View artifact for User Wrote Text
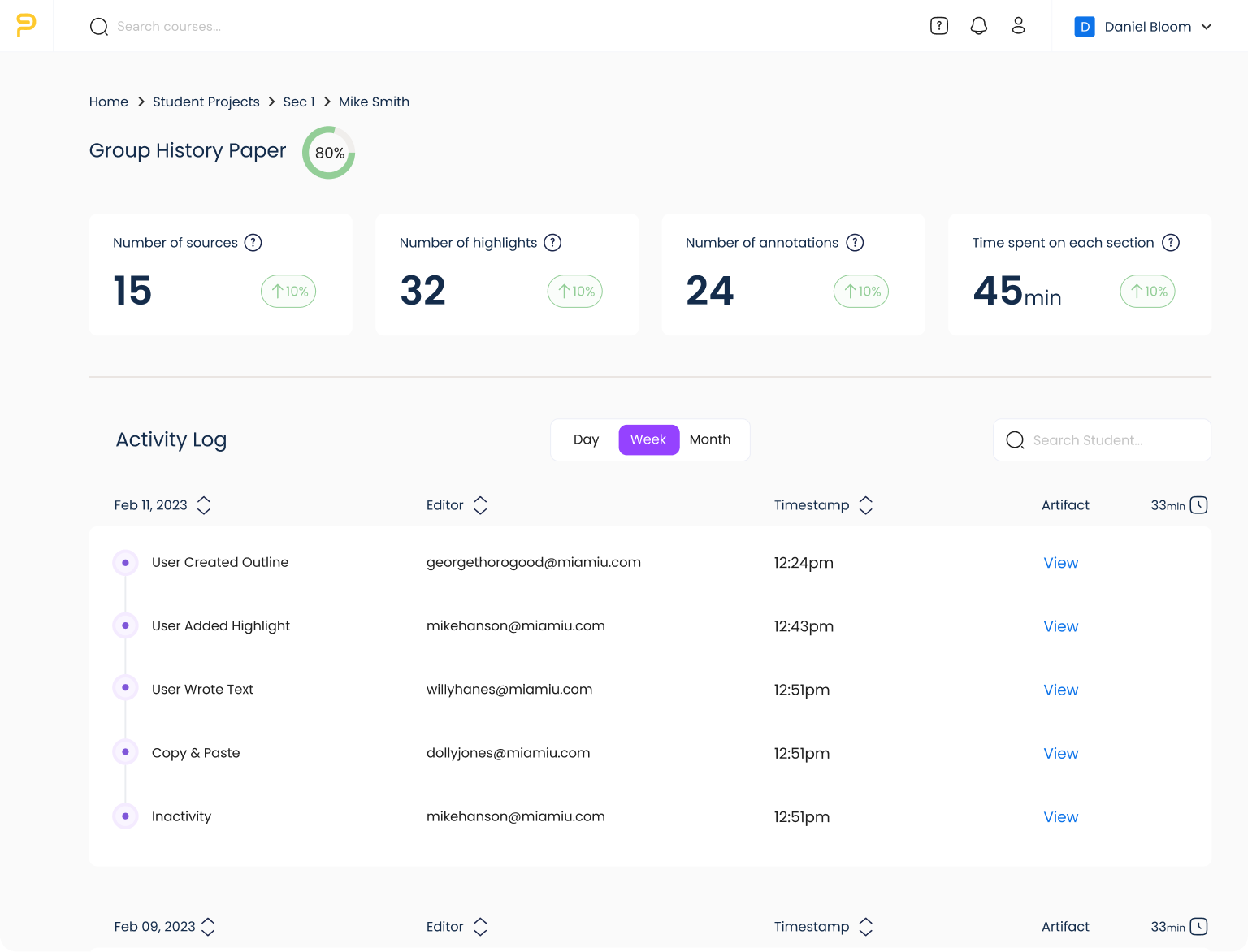 click(1061, 690)
